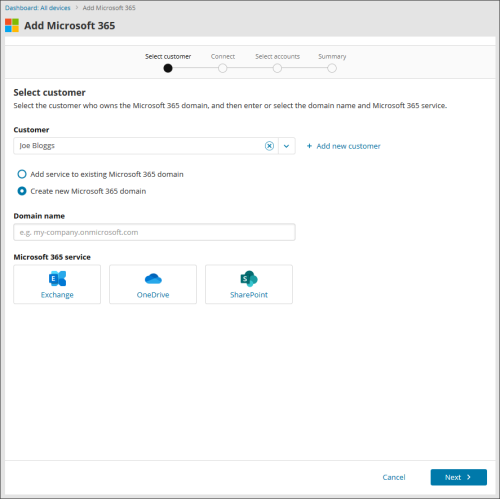
Task: Select Create new Microsoft 365 domain option
Action: pyautogui.click(x=22, y=191)
